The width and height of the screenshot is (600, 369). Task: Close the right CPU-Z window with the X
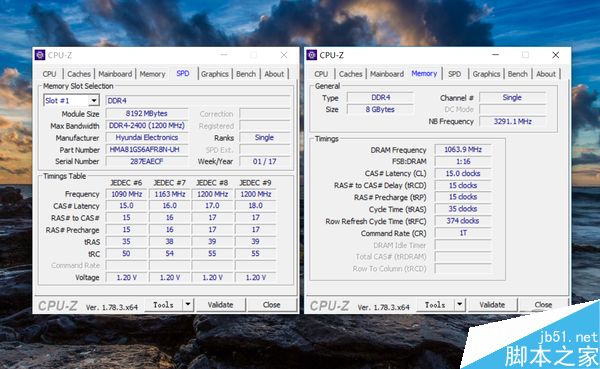(x=556, y=55)
